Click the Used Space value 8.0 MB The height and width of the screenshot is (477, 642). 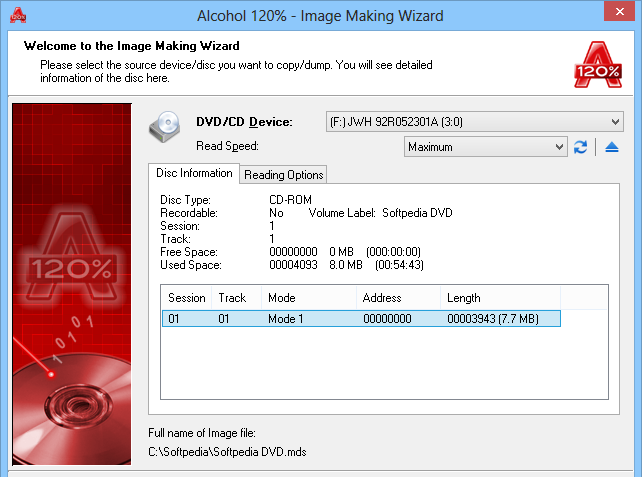pyautogui.click(x=346, y=265)
